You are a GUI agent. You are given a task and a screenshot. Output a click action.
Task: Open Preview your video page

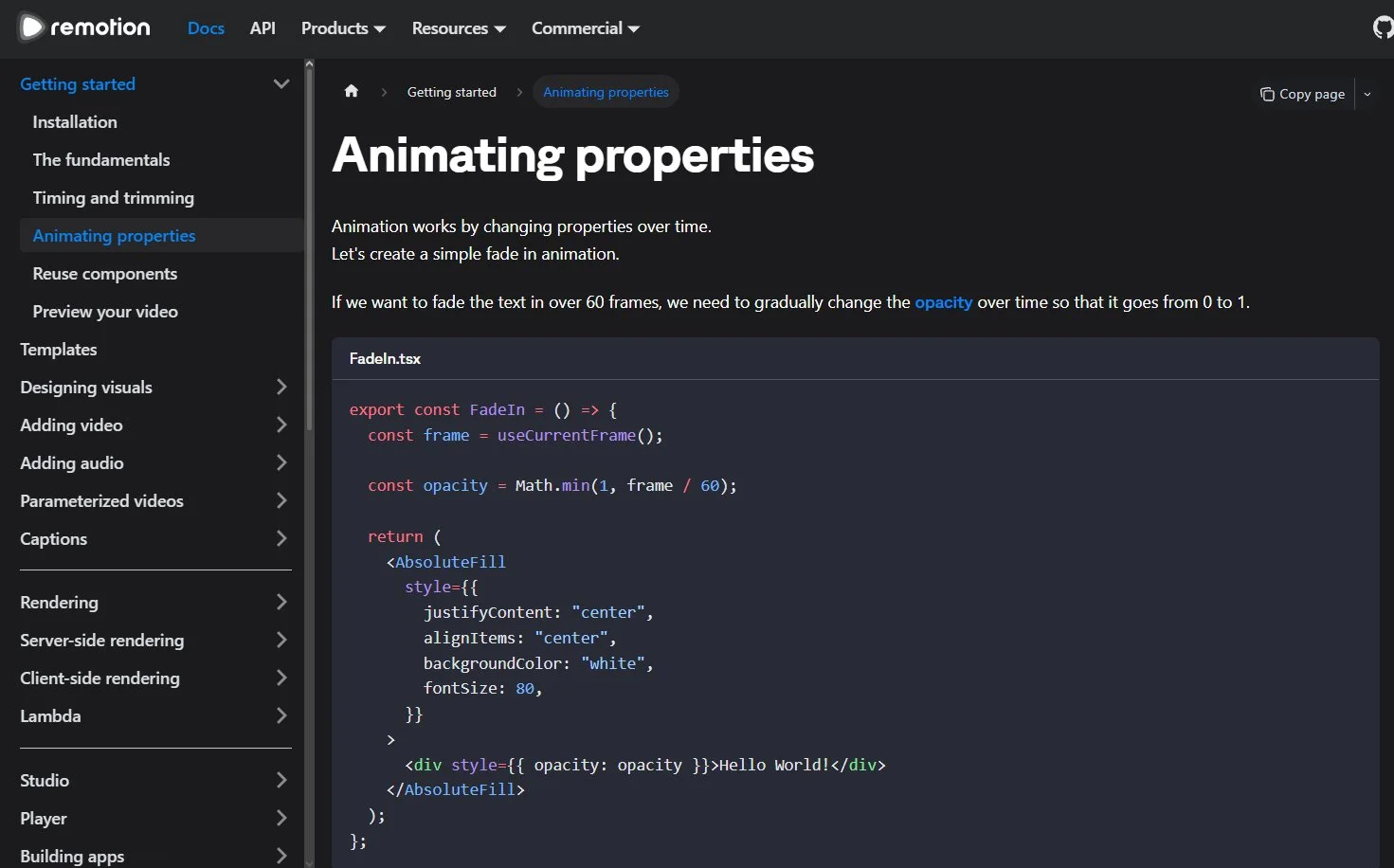click(105, 312)
